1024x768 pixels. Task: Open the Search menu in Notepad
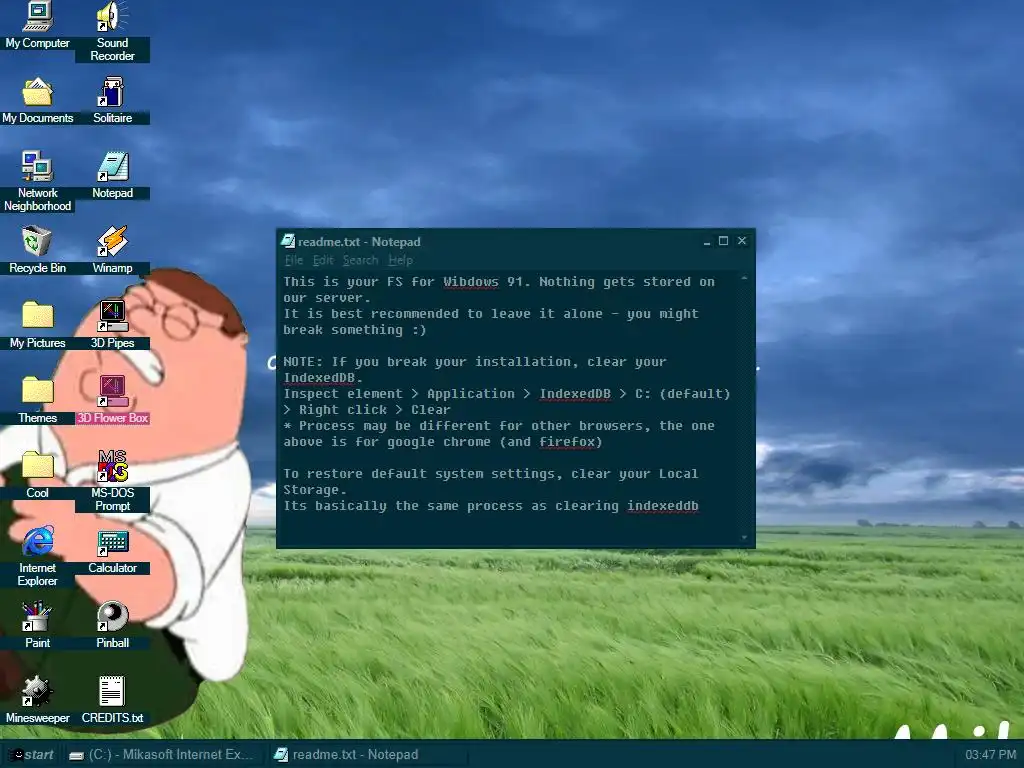point(360,260)
